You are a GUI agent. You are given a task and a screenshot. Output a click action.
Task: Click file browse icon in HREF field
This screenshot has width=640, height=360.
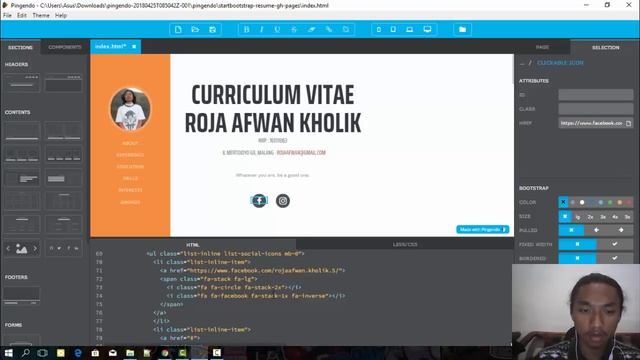click(x=629, y=123)
